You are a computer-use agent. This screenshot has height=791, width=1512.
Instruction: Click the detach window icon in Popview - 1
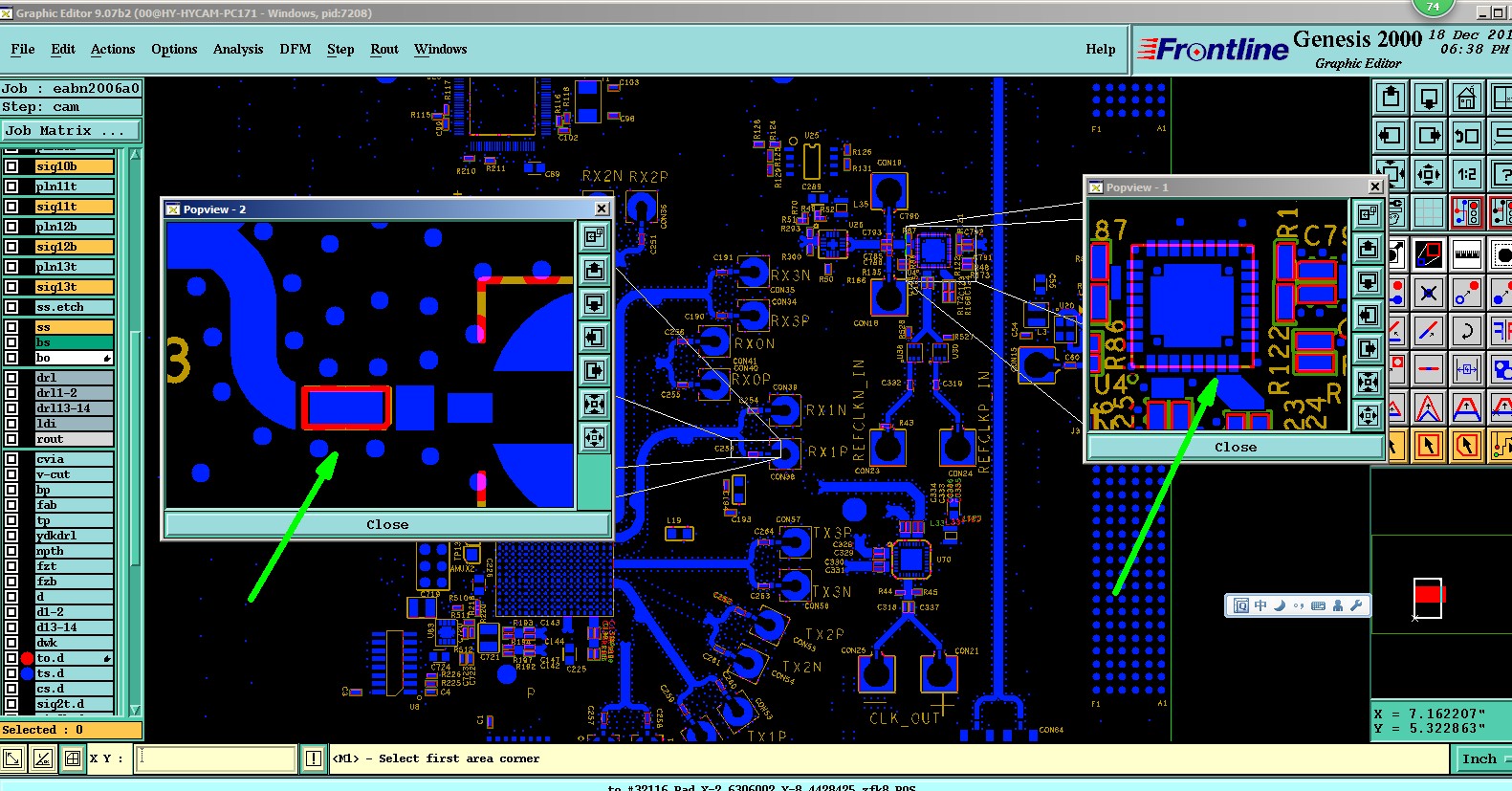tap(1368, 214)
